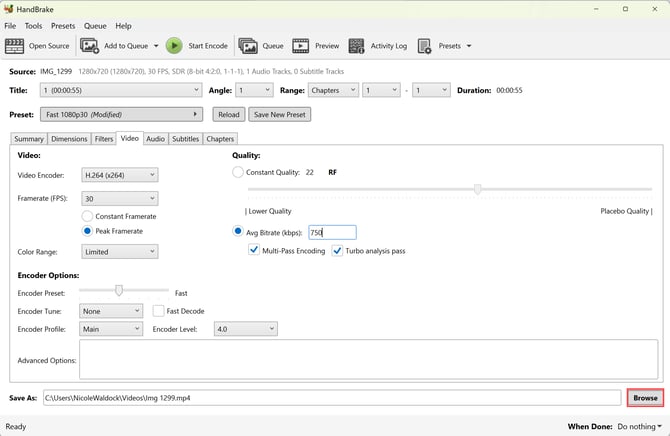
Task: Expand the toolbar Presets dropdown arrow
Action: click(x=469, y=46)
